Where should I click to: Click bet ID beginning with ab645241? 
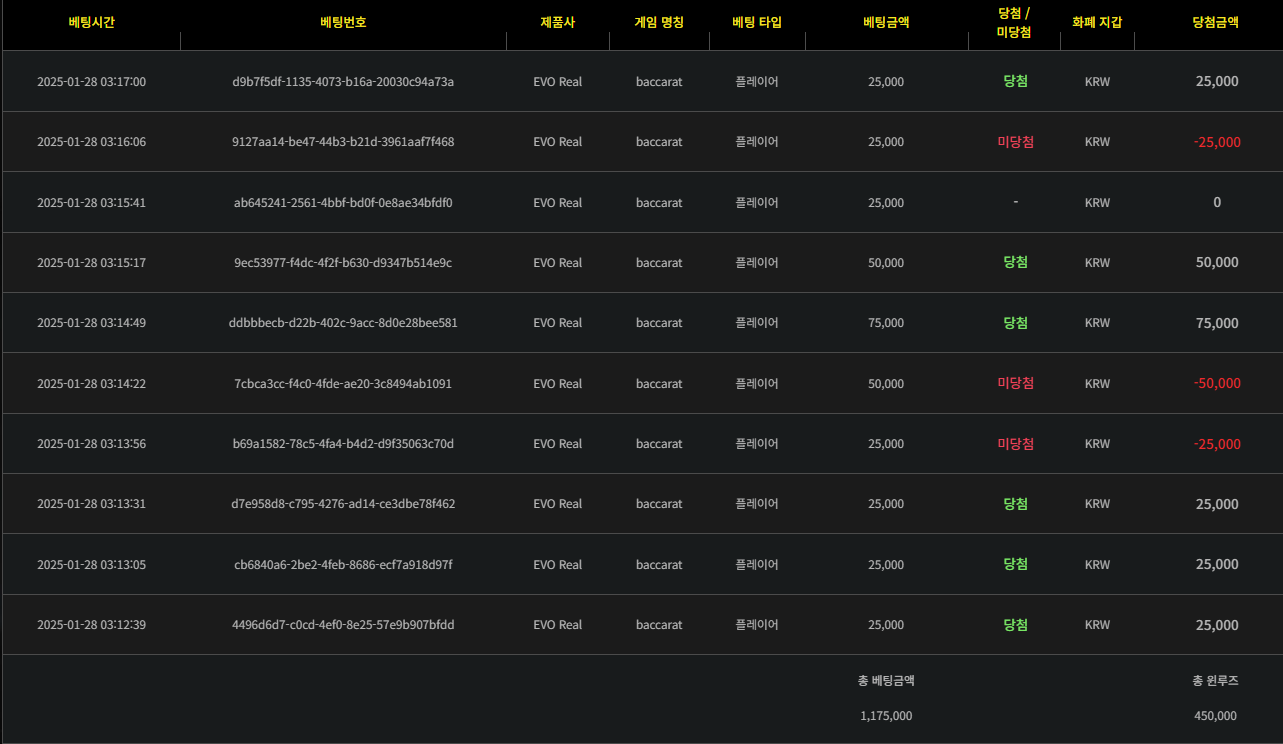pyautogui.click(x=343, y=203)
